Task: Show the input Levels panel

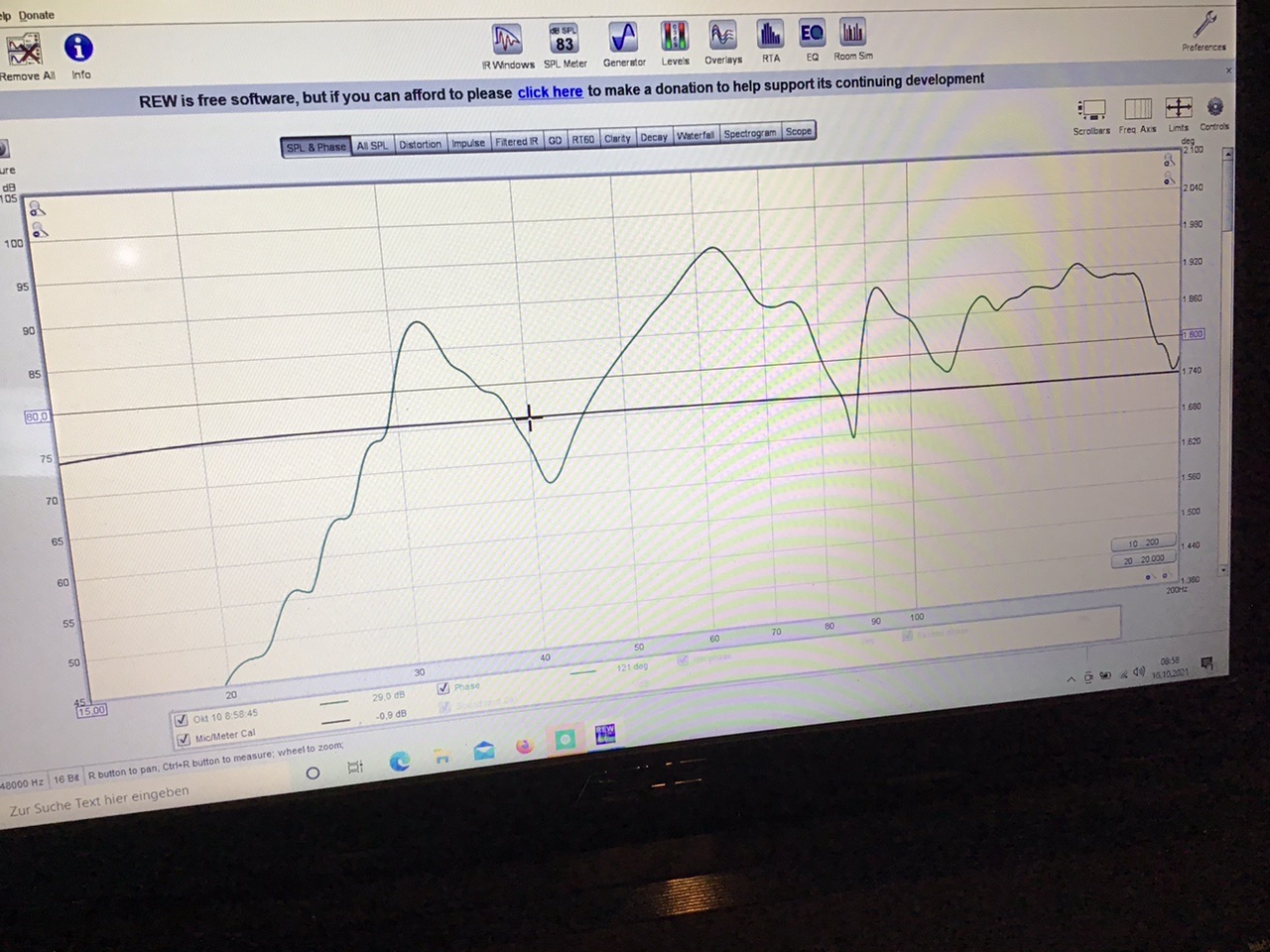Action: 675,38
